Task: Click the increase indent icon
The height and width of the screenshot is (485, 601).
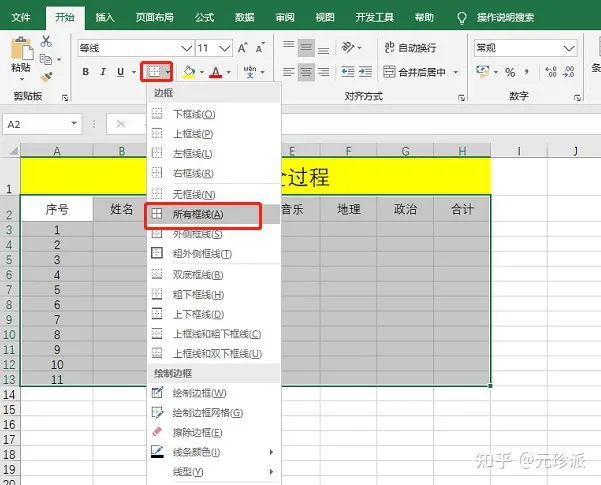Action: tap(365, 72)
